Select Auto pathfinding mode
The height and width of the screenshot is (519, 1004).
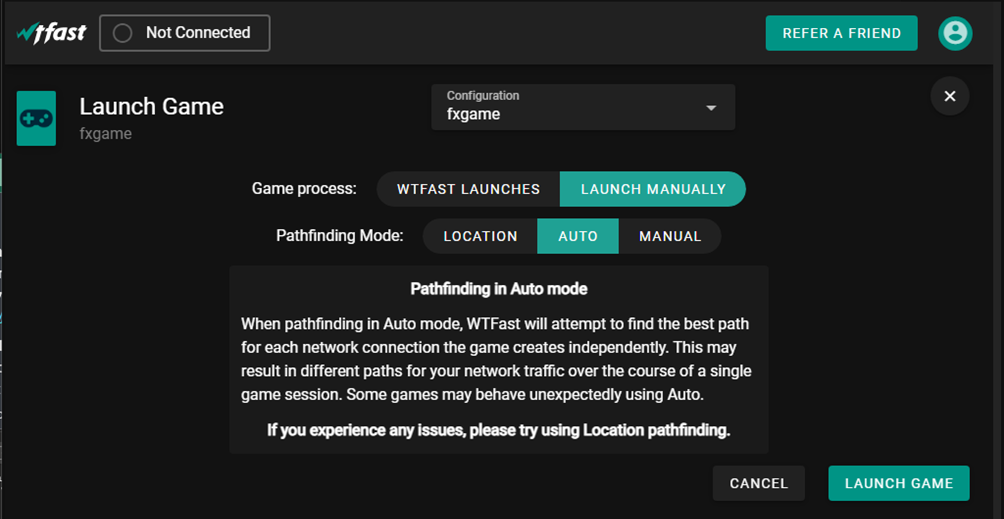tap(578, 236)
